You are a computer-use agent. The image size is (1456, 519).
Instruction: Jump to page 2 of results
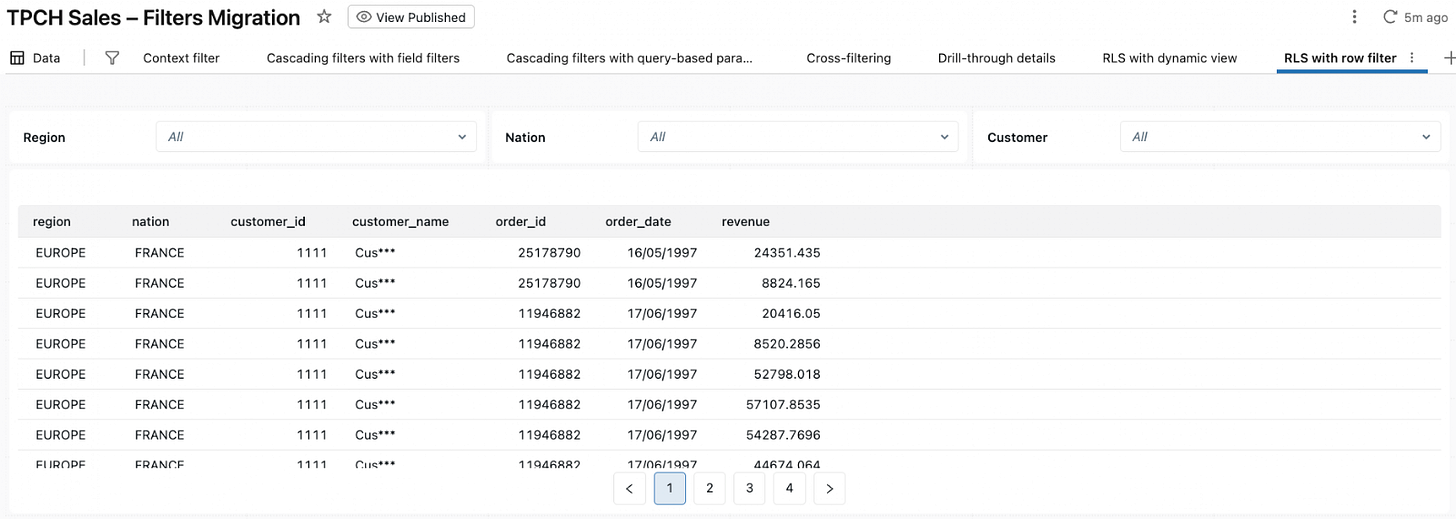click(709, 488)
